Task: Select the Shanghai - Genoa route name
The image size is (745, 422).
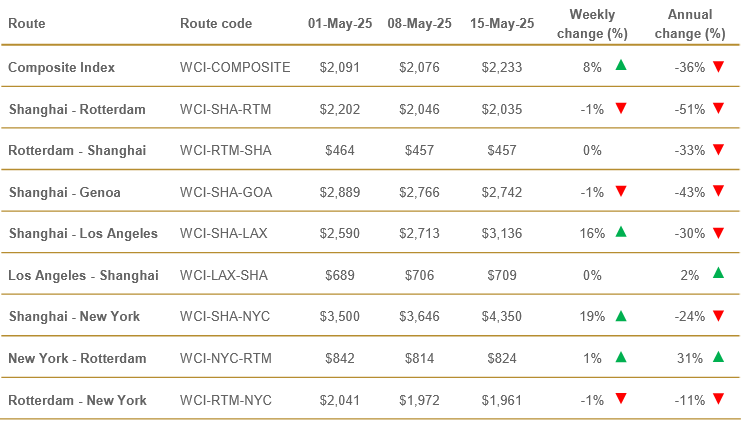Action: (65, 192)
